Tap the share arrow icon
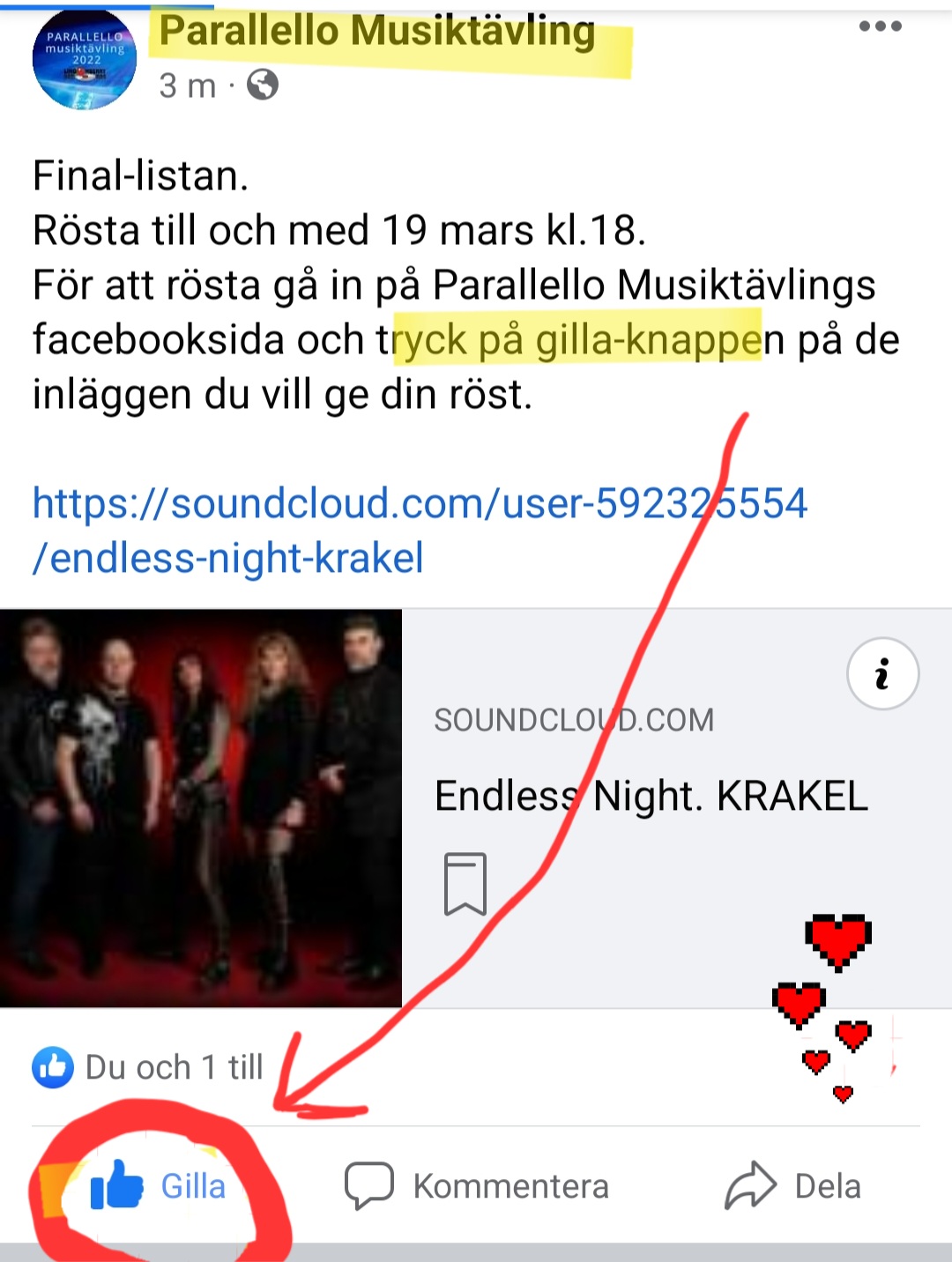The height and width of the screenshot is (1262, 952). (750, 1185)
